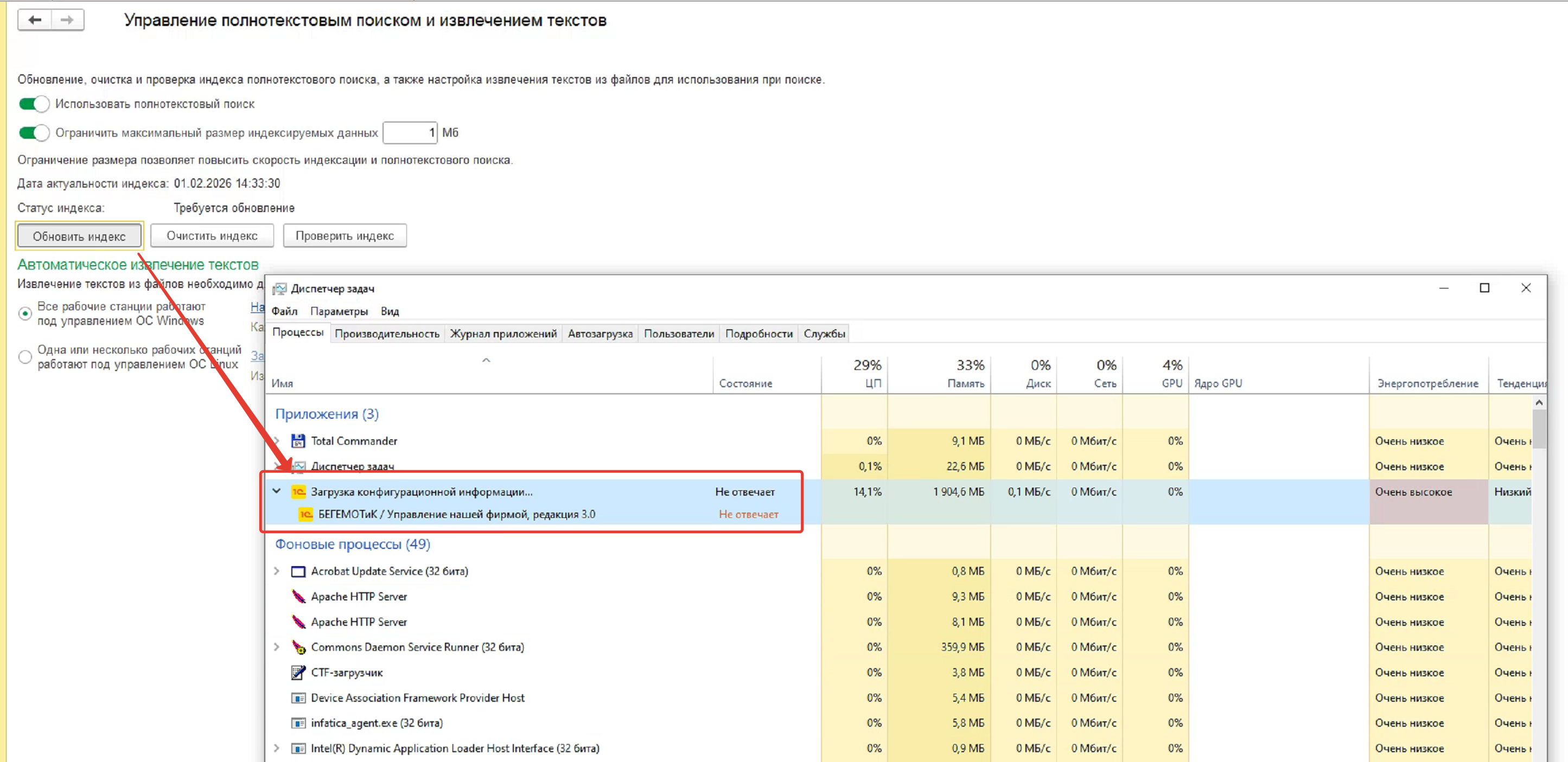The image size is (1568, 762).
Task: Expand the Acrobat Update Service entry
Action: point(277,572)
